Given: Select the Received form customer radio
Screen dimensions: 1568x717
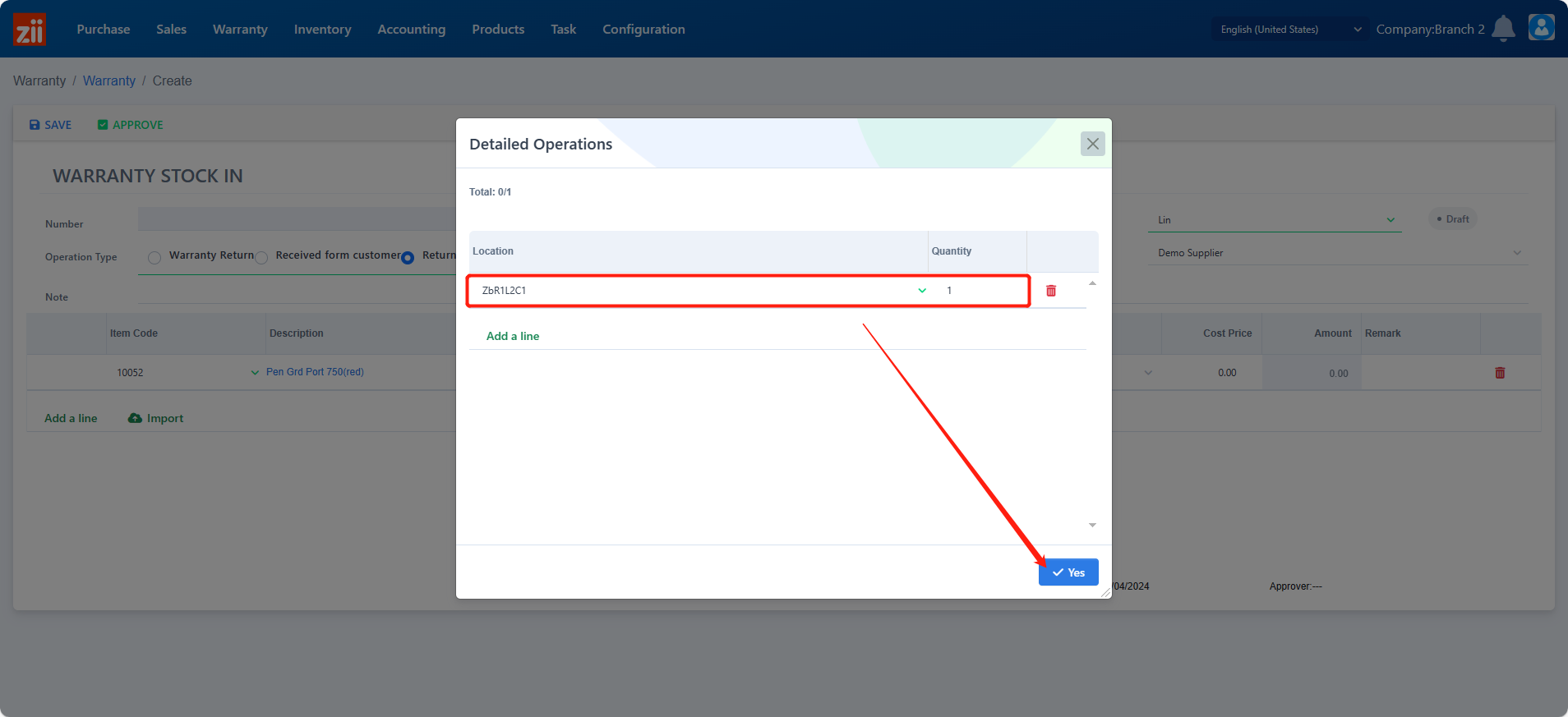Looking at the screenshot, I should [x=261, y=257].
